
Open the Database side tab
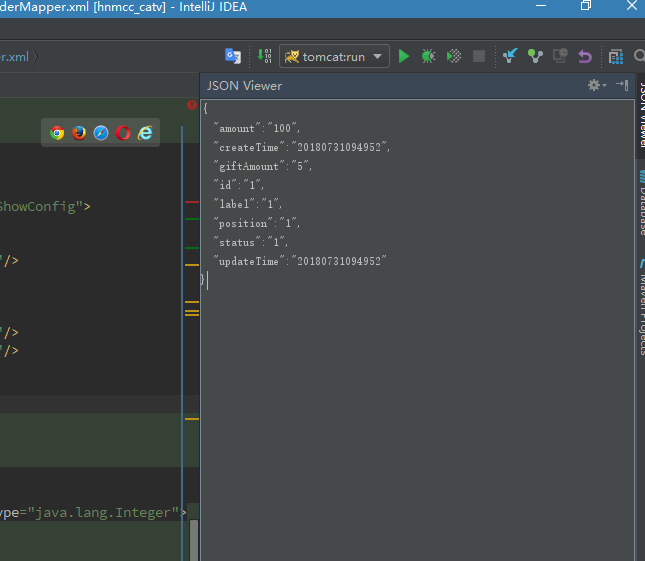tap(641, 202)
